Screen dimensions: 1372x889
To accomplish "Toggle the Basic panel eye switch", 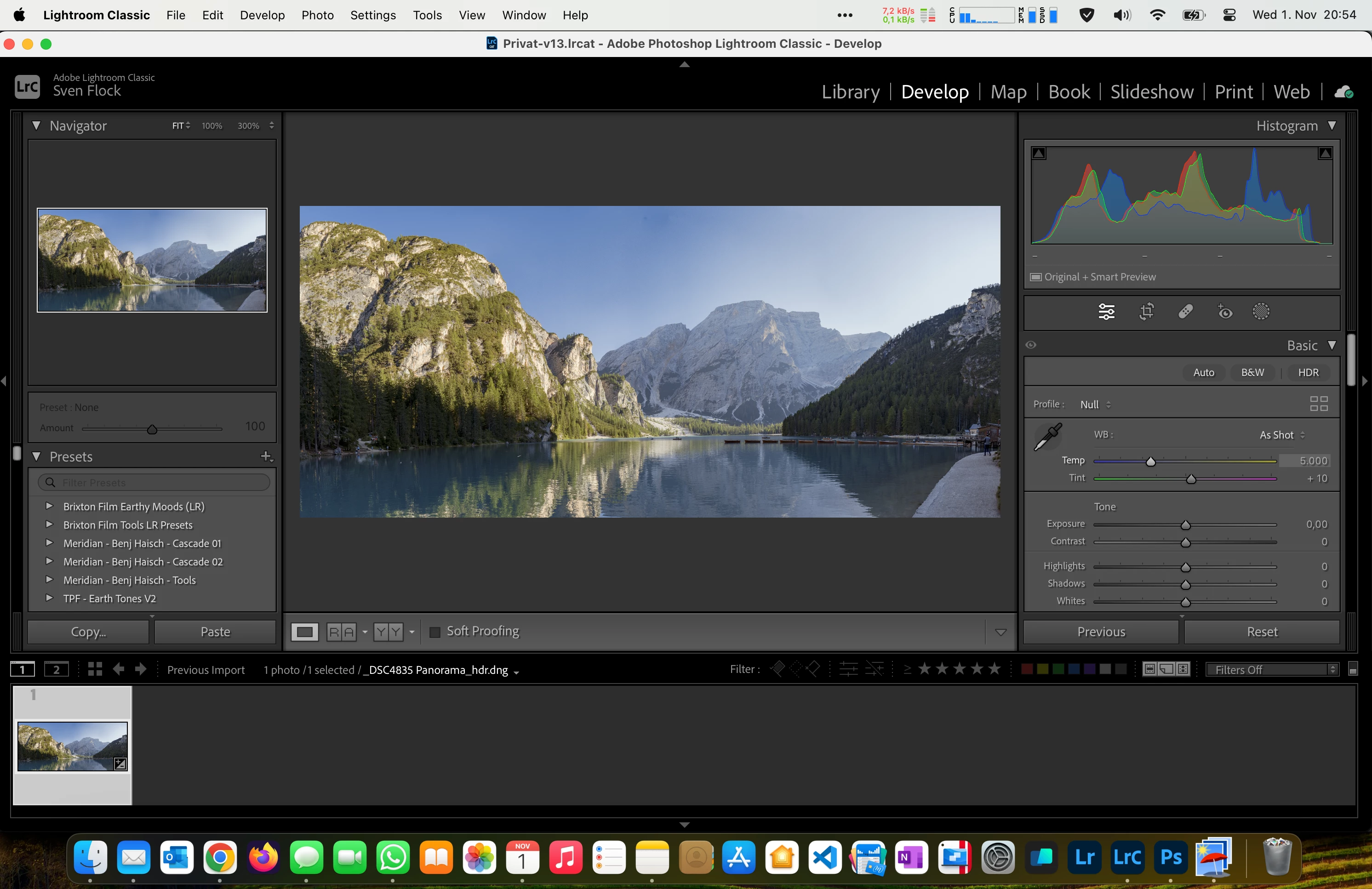I will [1031, 345].
